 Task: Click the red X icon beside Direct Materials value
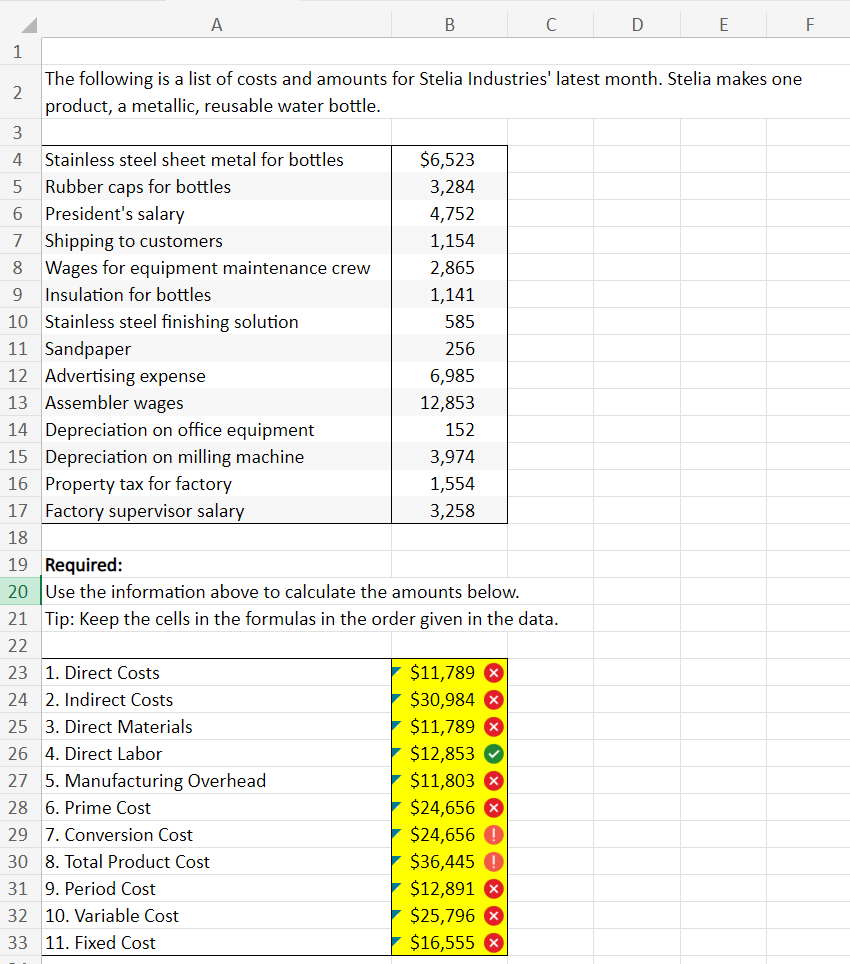point(494,727)
